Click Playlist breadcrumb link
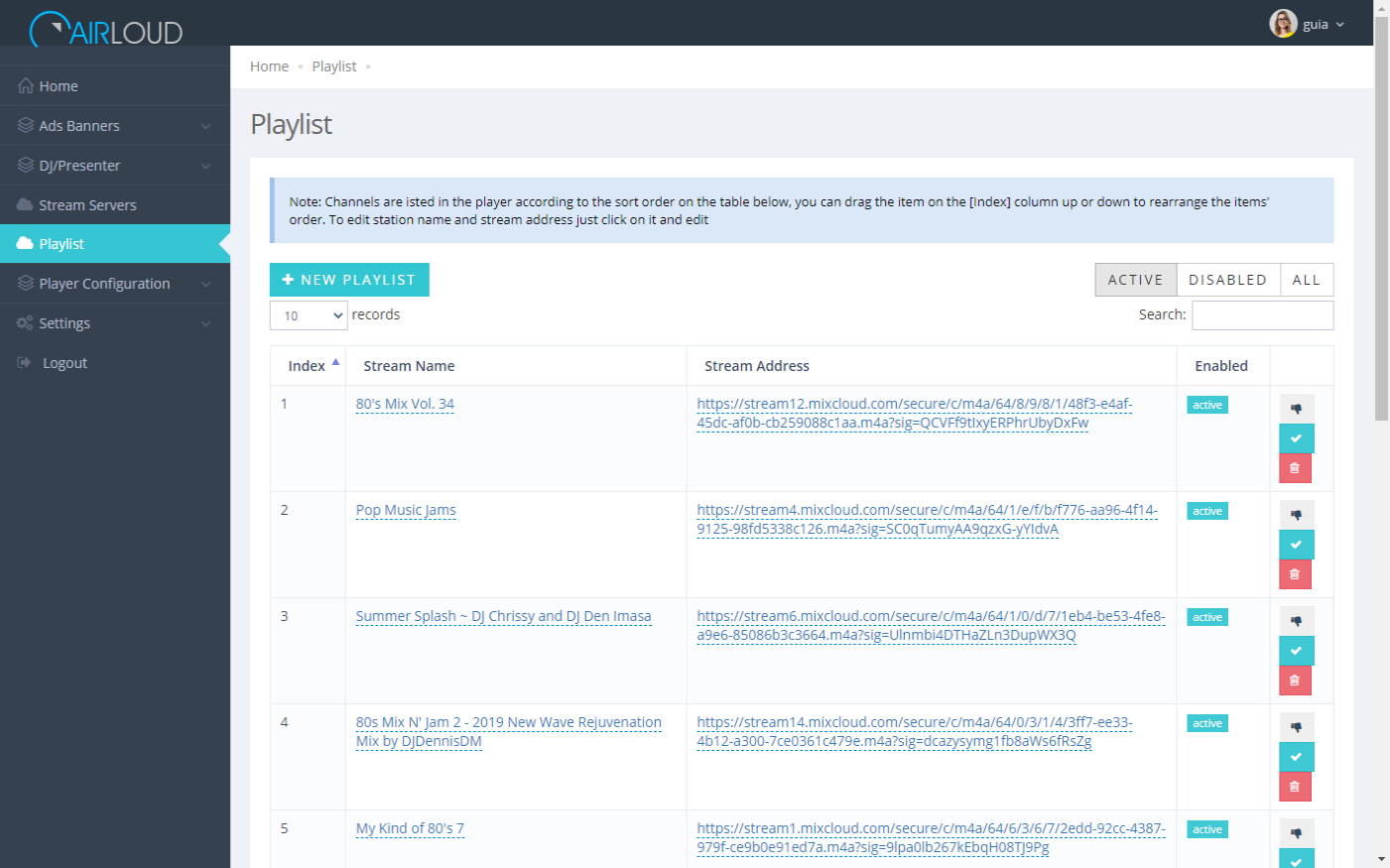1390x868 pixels. (x=334, y=66)
